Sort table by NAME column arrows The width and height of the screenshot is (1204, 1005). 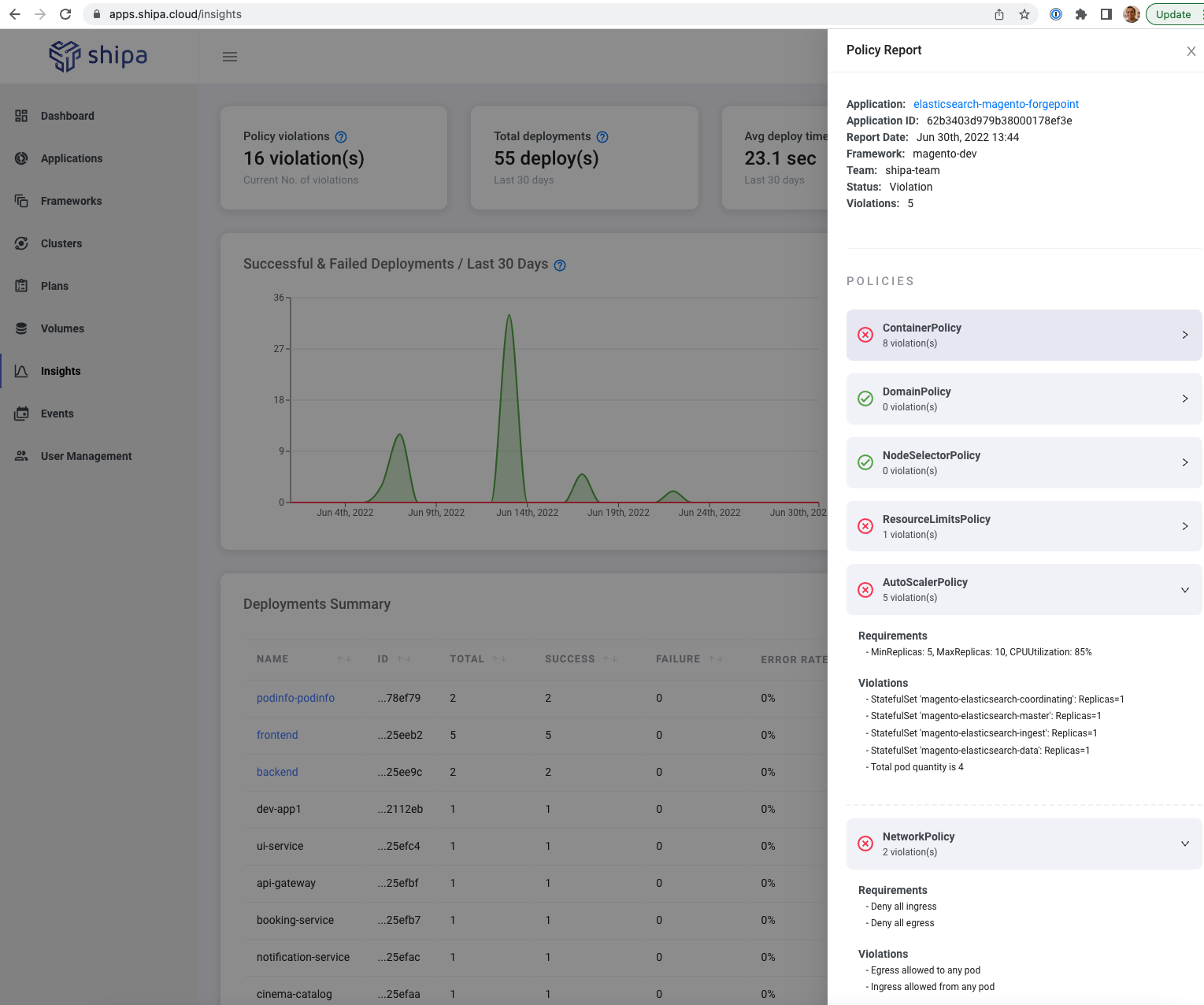coord(344,659)
